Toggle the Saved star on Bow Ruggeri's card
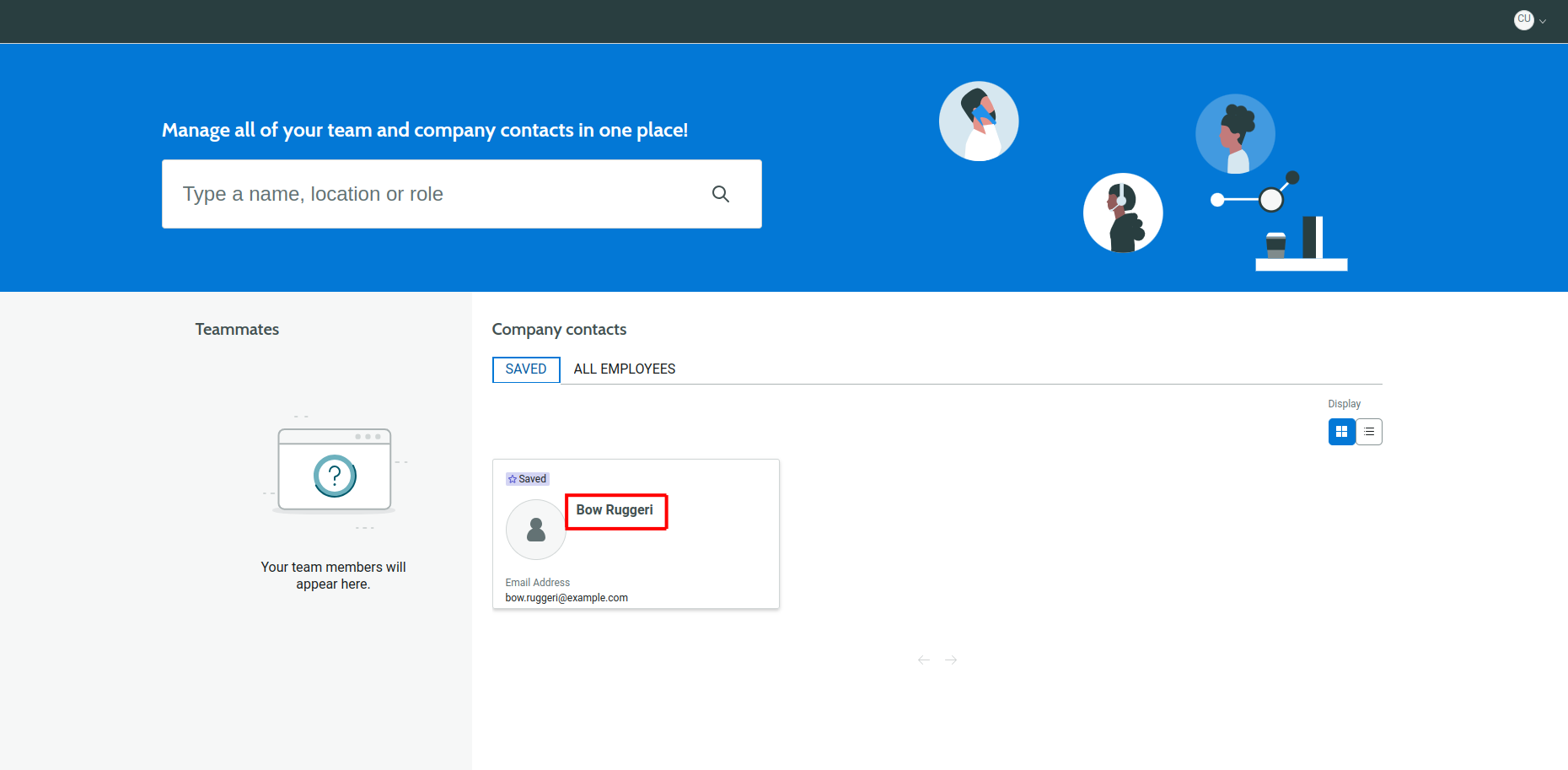 click(x=513, y=479)
